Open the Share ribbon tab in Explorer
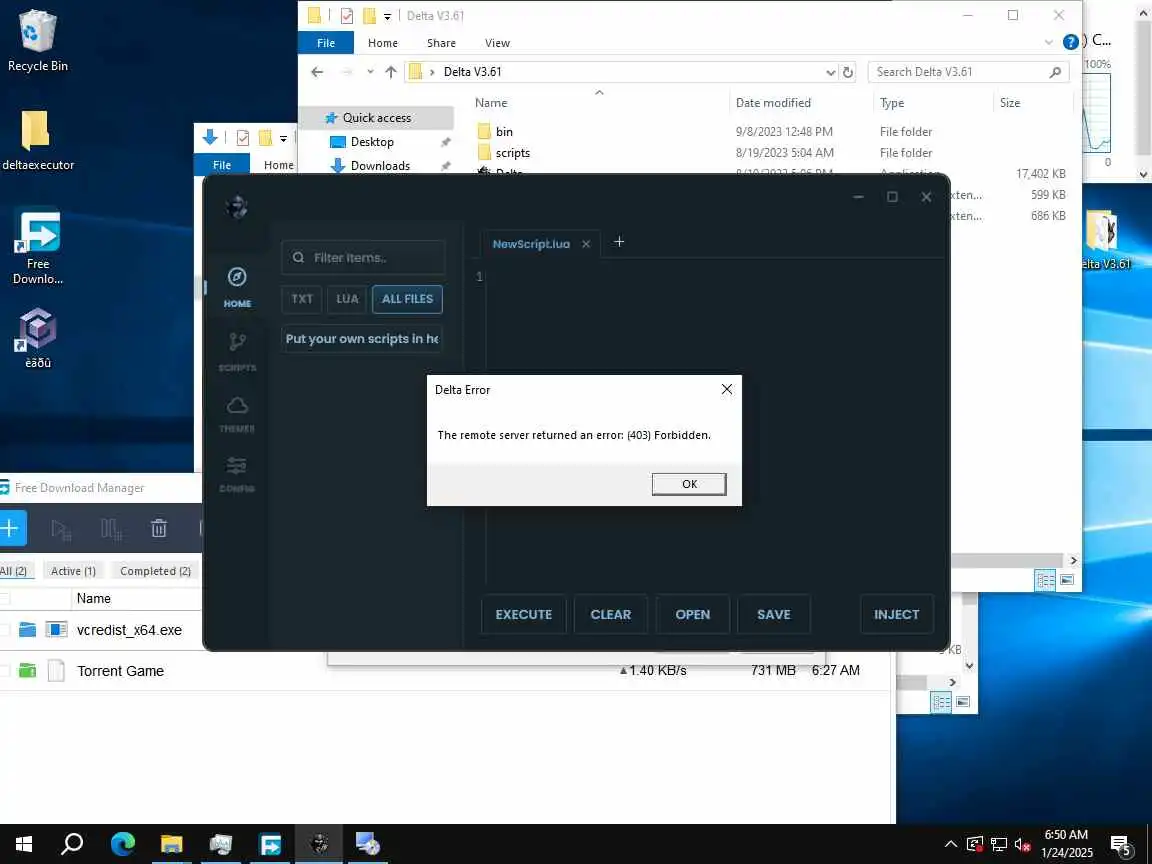Screen dimensions: 1152x864 click(x=441, y=43)
